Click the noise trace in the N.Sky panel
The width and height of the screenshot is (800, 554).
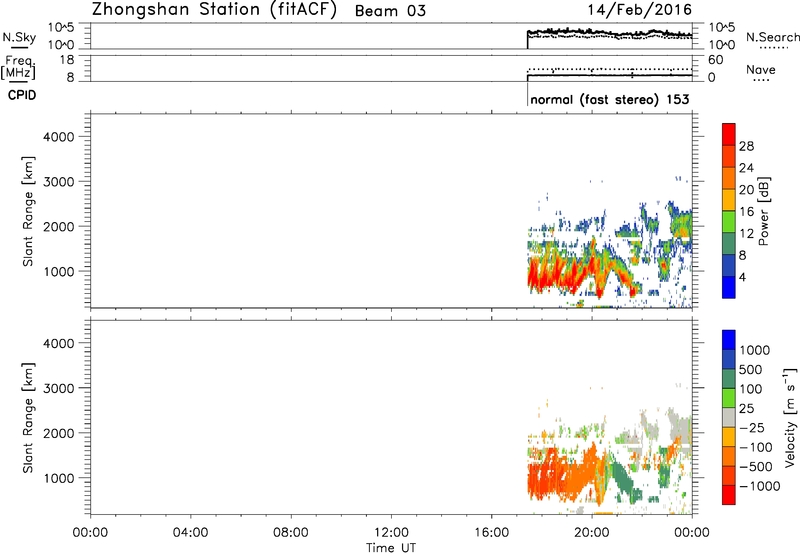[x=610, y=33]
